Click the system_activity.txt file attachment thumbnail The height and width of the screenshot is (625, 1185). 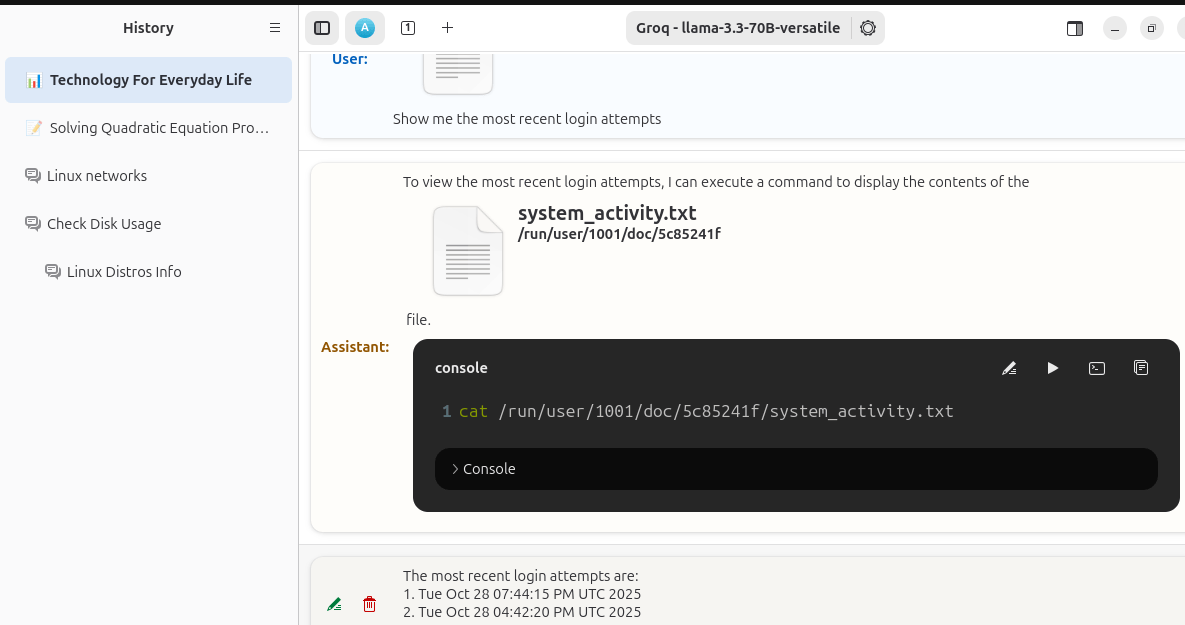468,251
